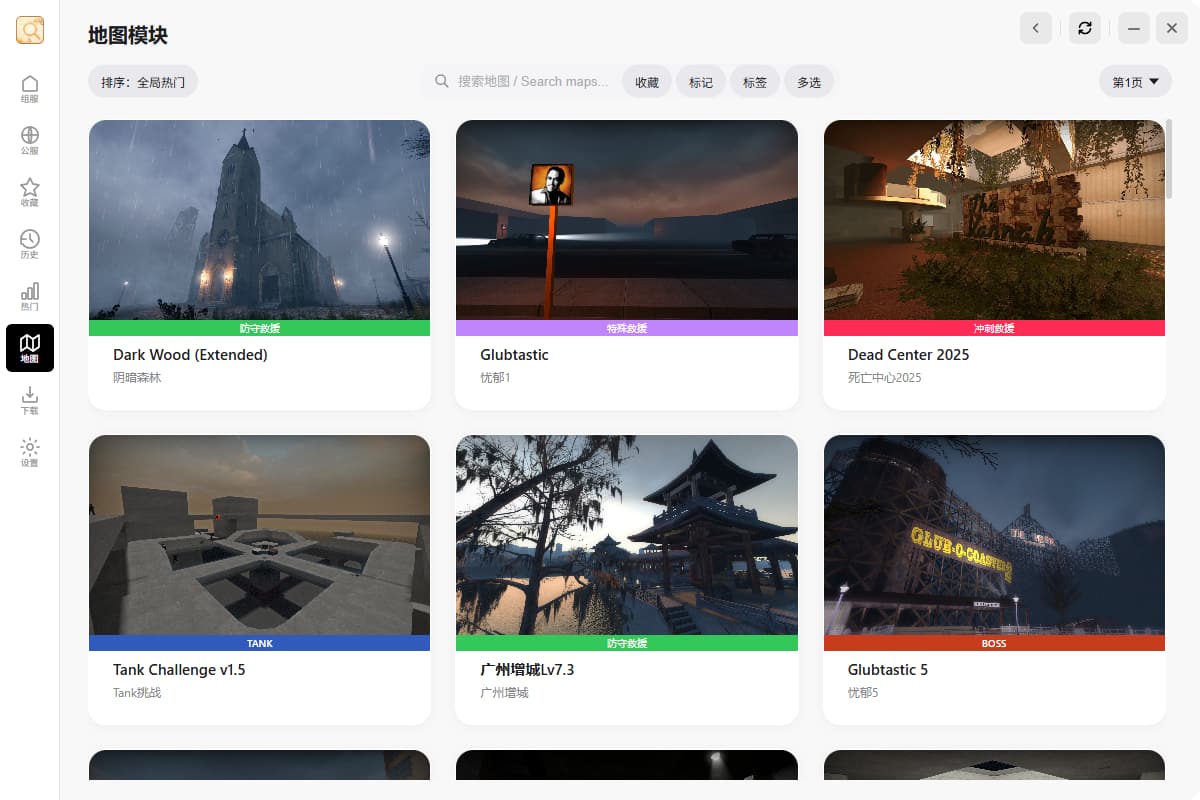This screenshot has height=800, width=1200.
Task: Click the refresh icon in the title bar
Action: (1085, 28)
